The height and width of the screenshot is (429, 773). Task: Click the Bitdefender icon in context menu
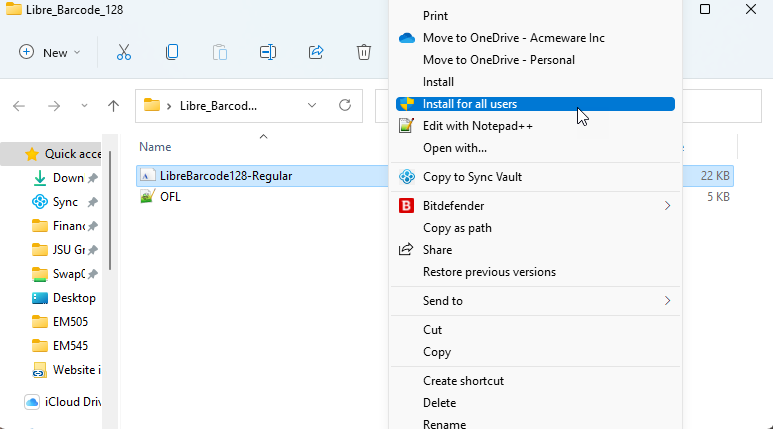pos(406,206)
